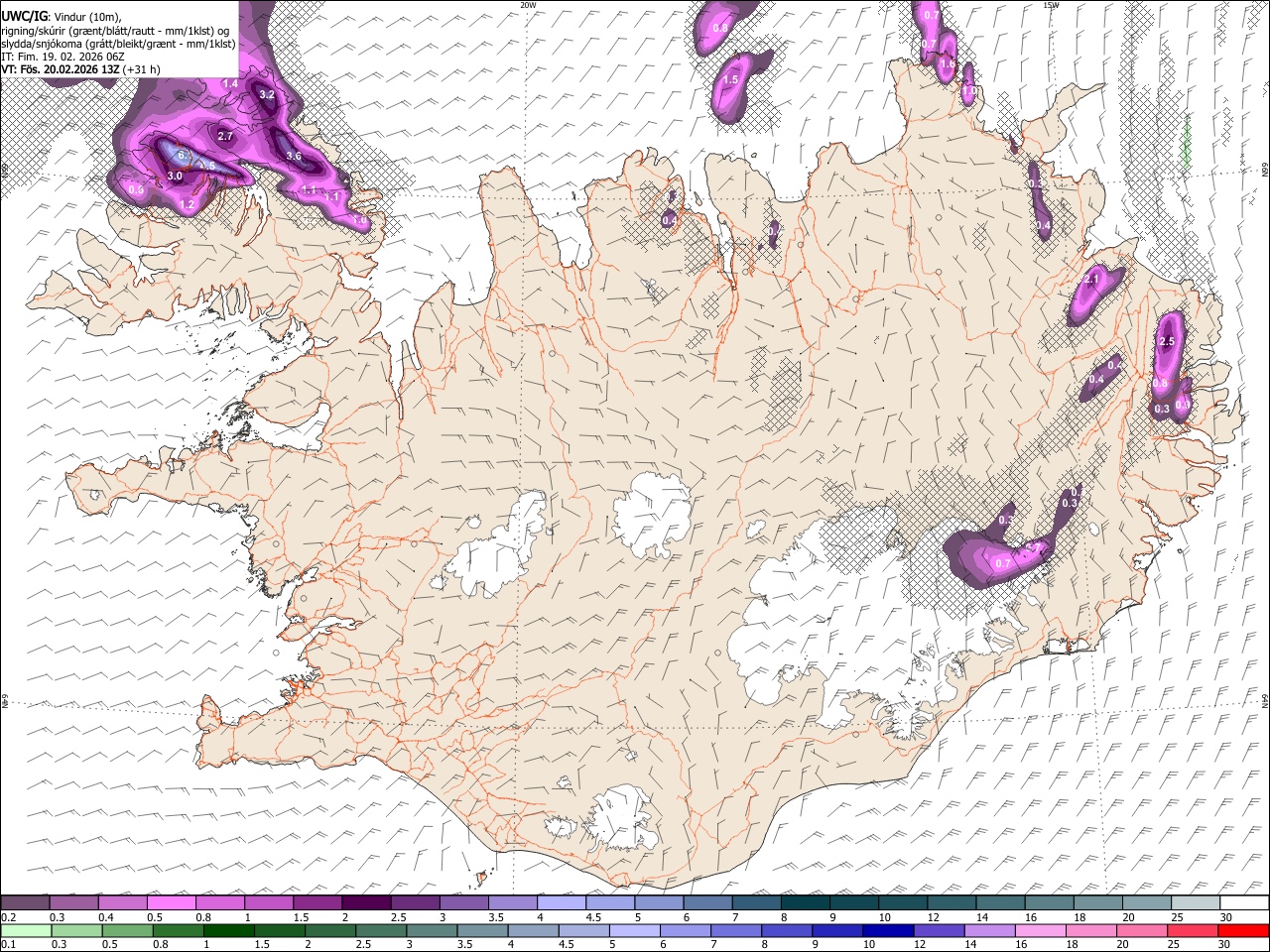This screenshot has height=952, width=1270.
Task: Click the 'IT: Fim. 19. 02. 2026 06Z' line
Action: (x=63, y=57)
